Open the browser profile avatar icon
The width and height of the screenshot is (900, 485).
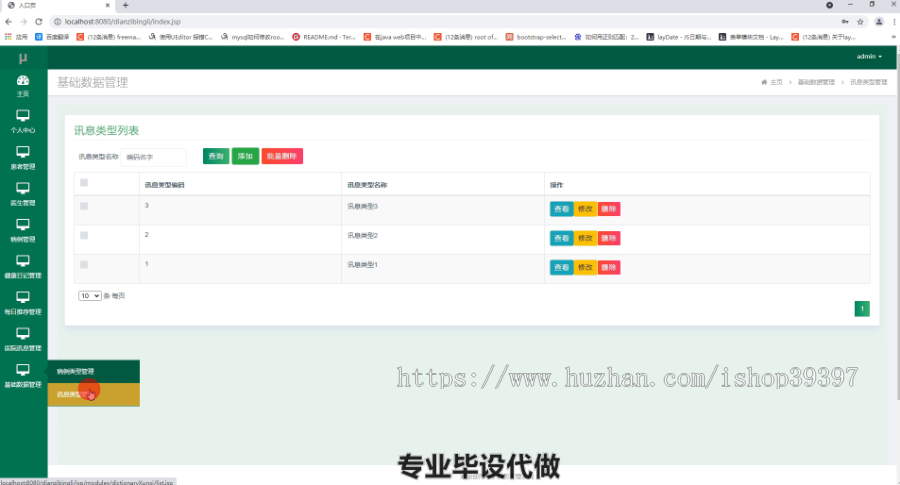(x=879, y=22)
